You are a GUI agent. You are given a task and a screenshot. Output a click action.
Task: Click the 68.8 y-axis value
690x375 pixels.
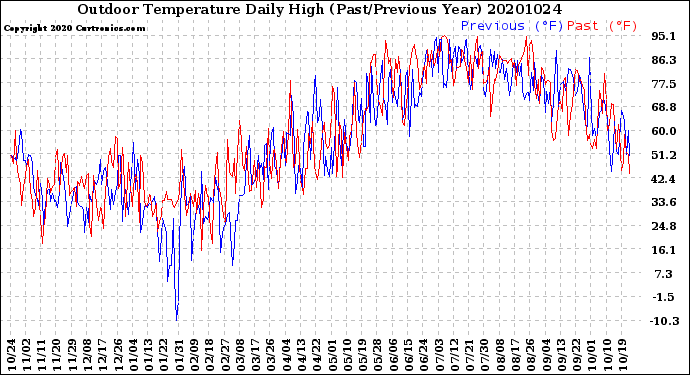pyautogui.click(x=663, y=107)
